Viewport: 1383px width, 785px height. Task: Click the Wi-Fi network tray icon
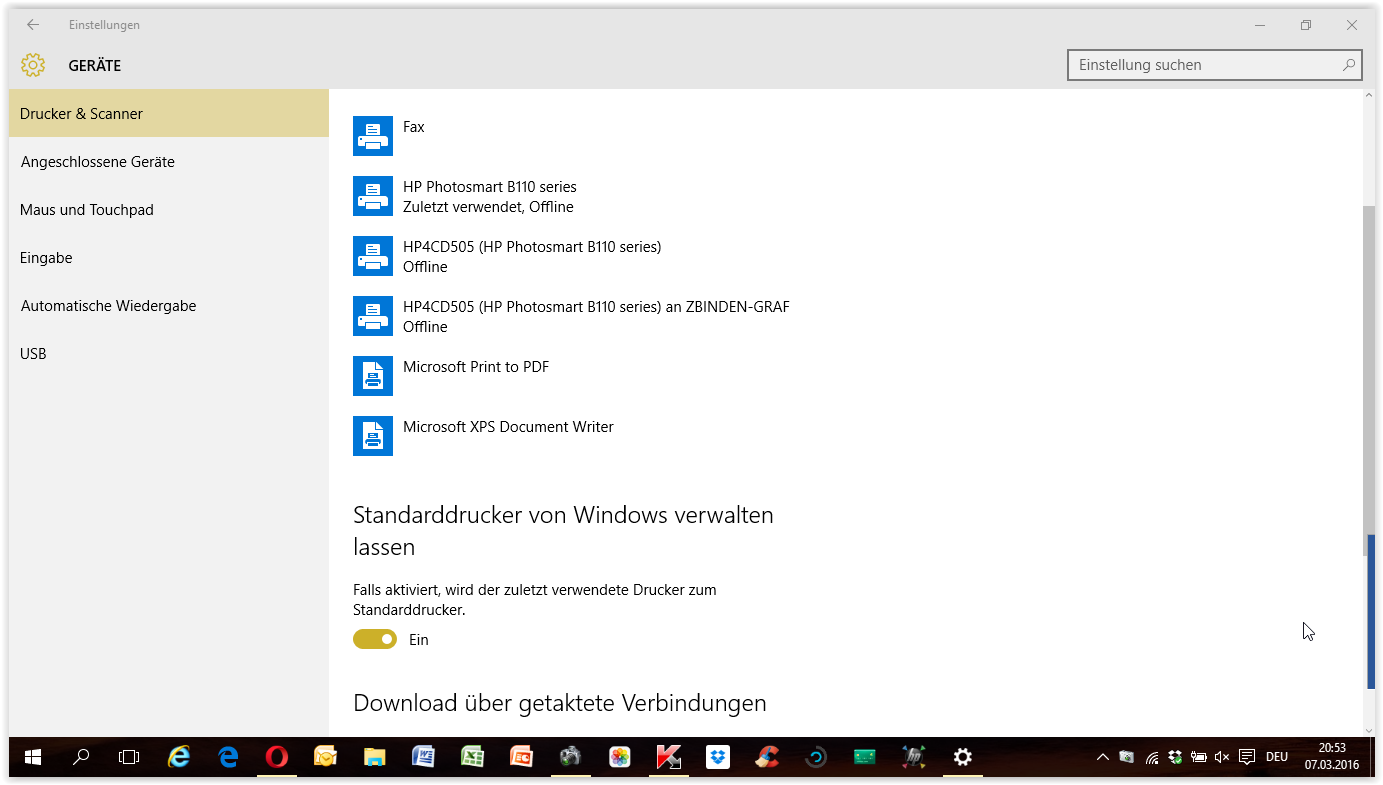click(1152, 757)
